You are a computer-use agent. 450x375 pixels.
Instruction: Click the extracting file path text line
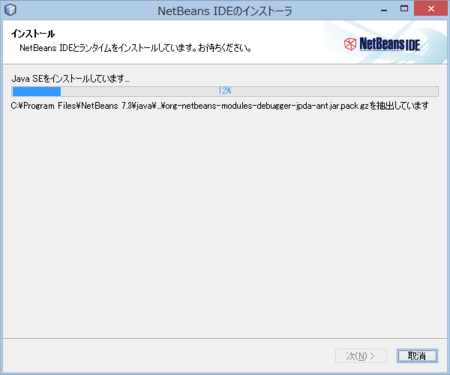tap(220, 106)
